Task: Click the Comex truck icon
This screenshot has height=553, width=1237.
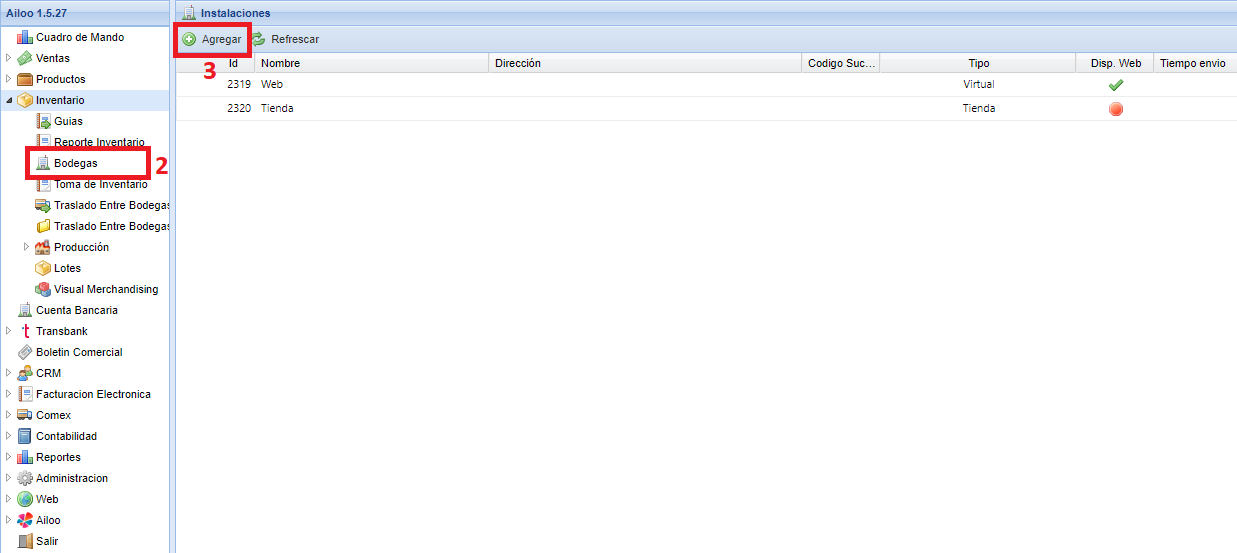Action: coord(25,415)
